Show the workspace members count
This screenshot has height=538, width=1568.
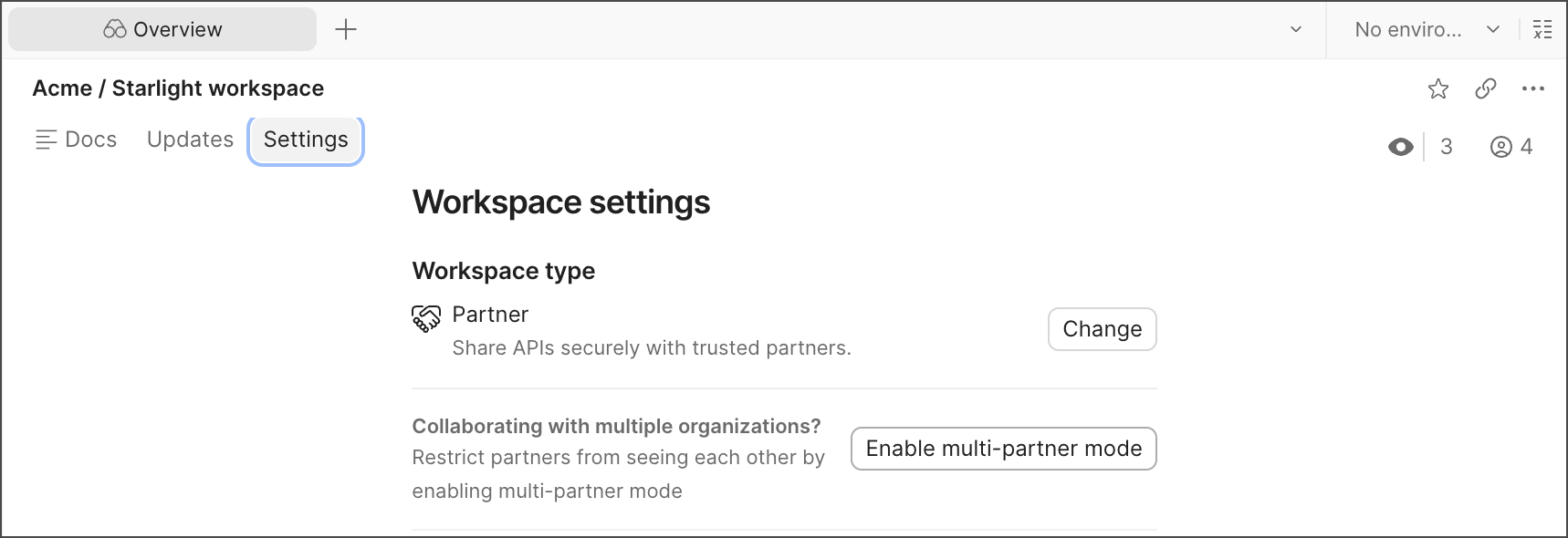(1511, 147)
